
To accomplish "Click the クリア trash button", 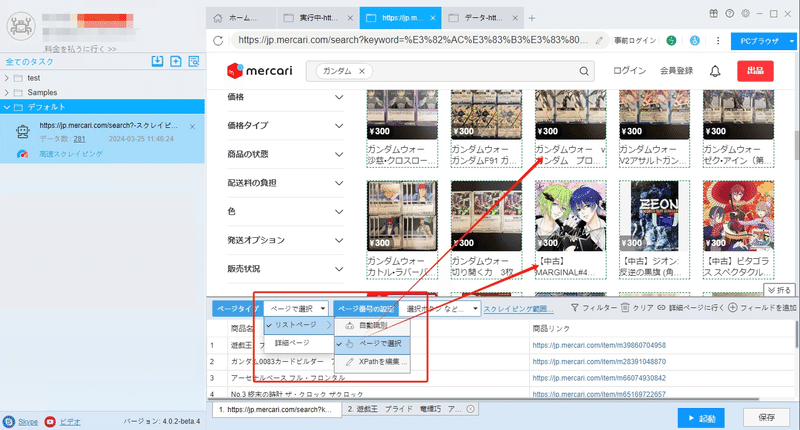I will [637, 308].
